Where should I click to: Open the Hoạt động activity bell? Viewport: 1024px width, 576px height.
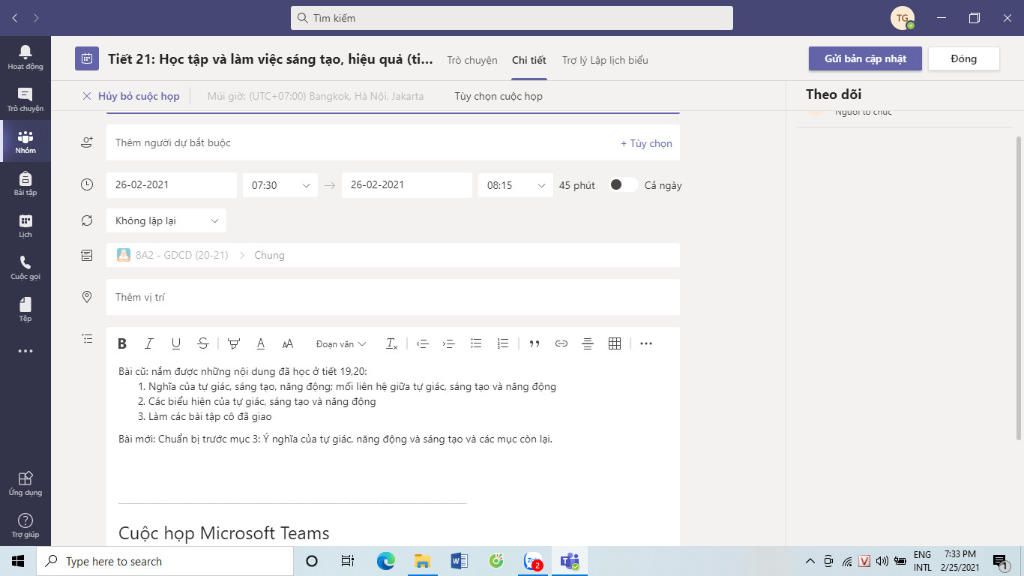coord(25,57)
